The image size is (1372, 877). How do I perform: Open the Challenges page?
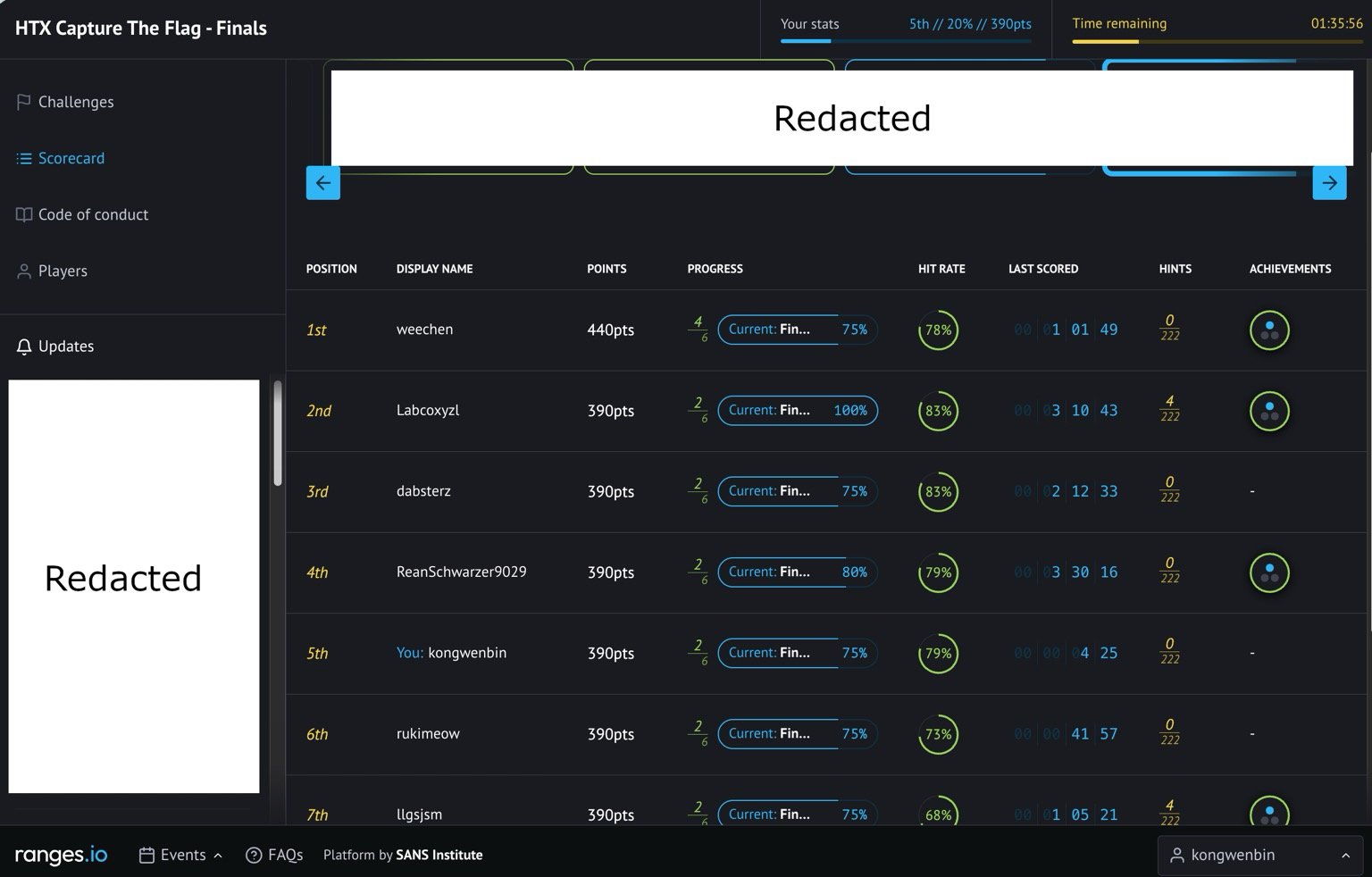(76, 102)
